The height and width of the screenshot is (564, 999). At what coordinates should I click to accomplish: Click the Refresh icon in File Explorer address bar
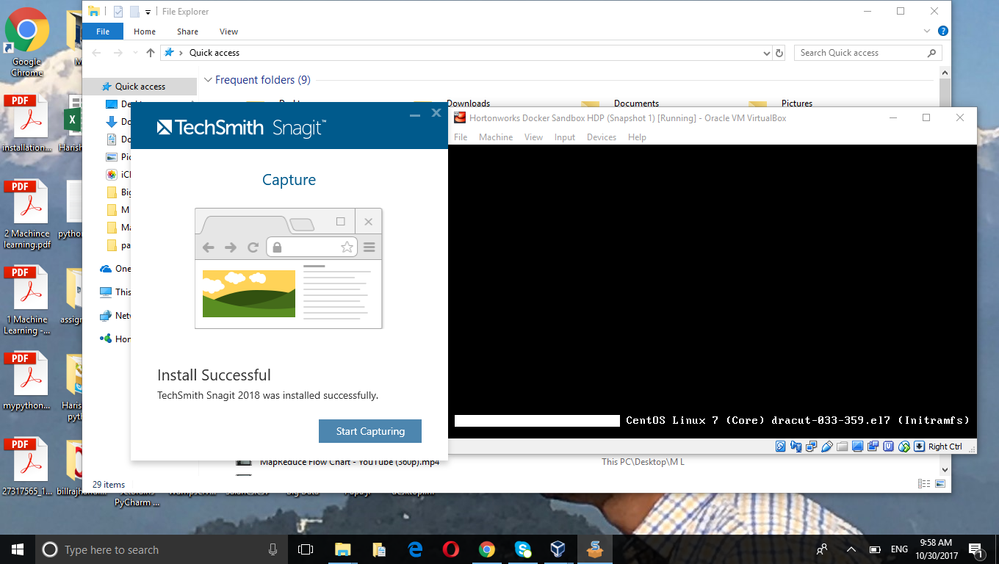[779, 53]
